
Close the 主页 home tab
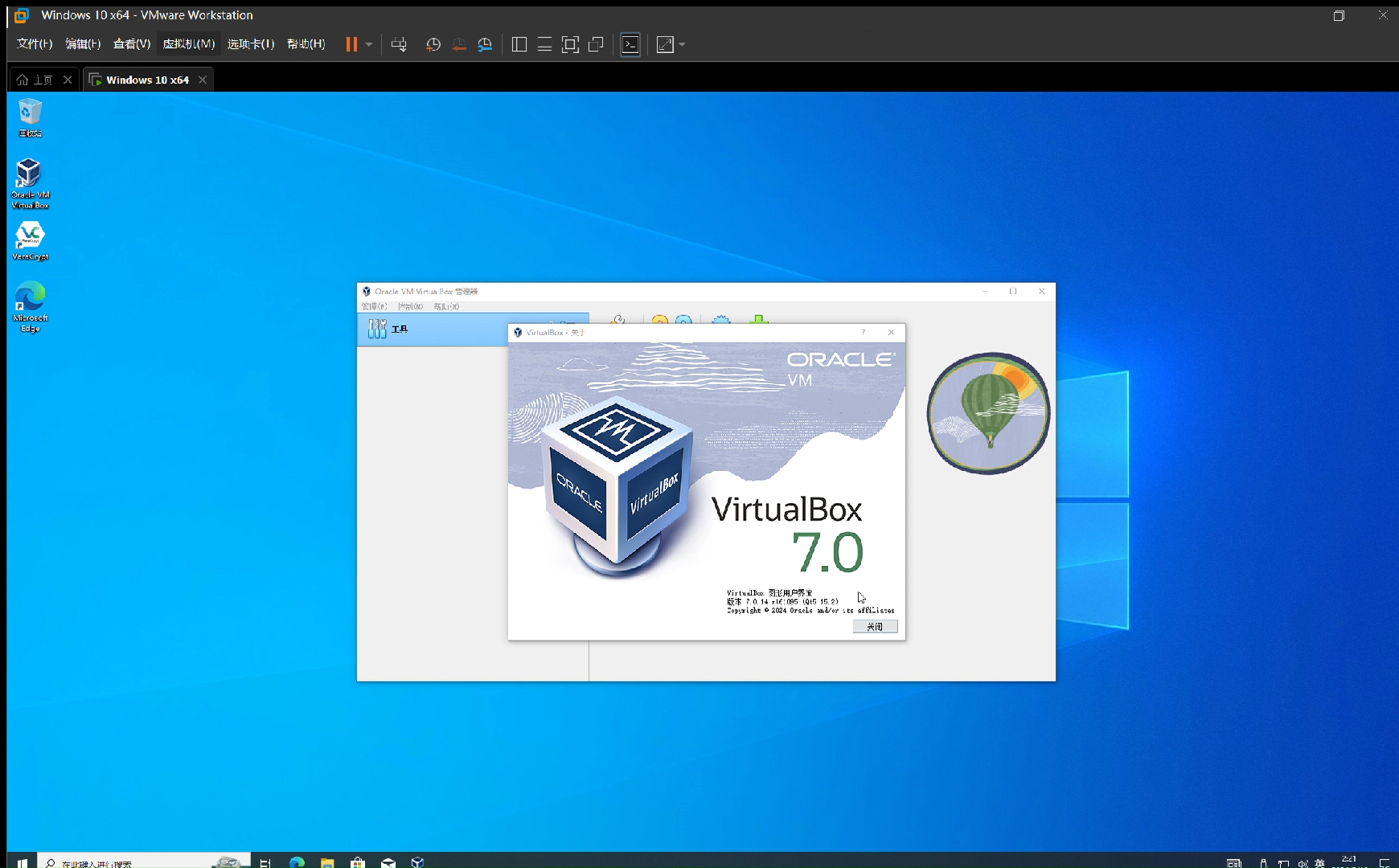pyautogui.click(x=68, y=80)
